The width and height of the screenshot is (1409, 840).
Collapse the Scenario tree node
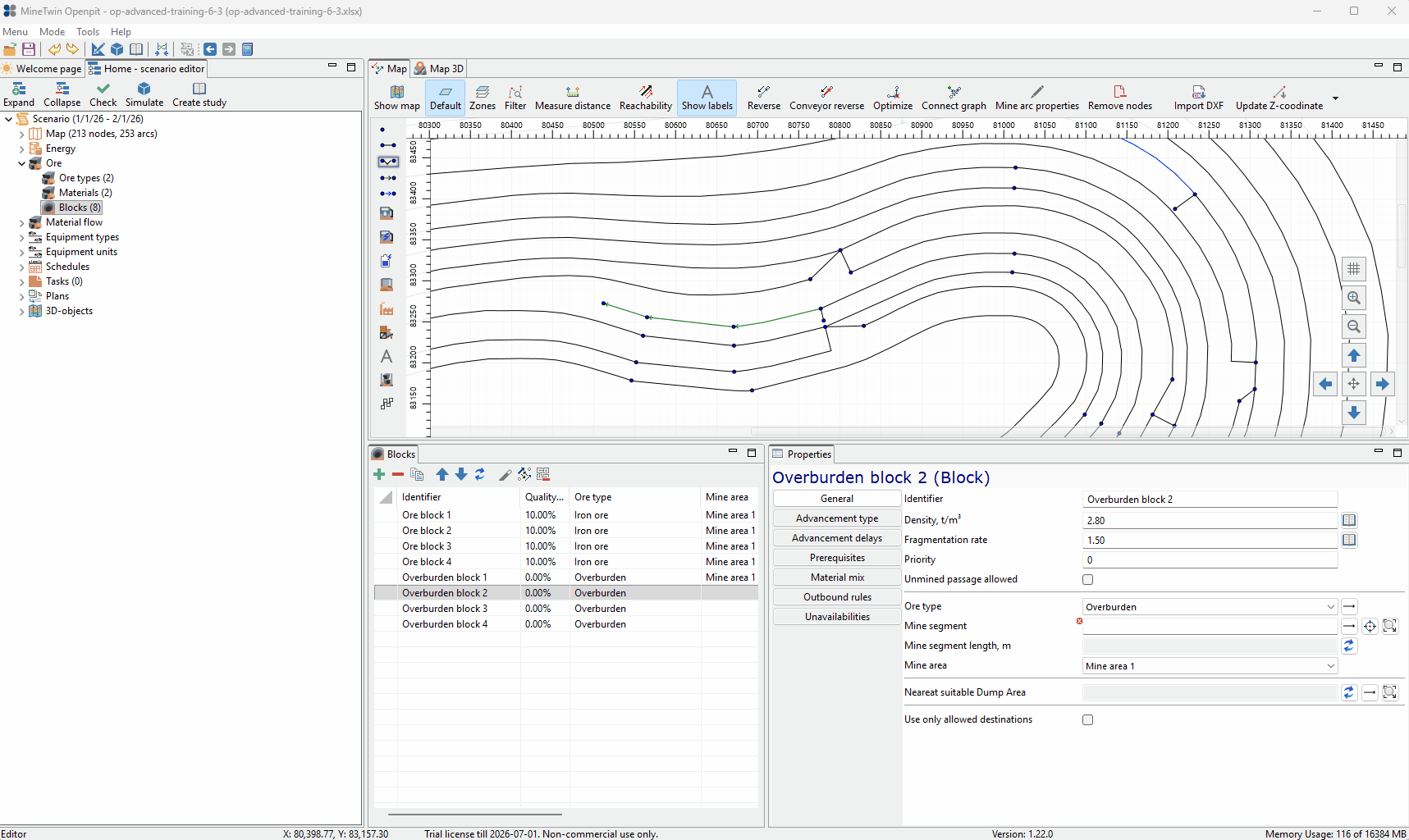9,119
